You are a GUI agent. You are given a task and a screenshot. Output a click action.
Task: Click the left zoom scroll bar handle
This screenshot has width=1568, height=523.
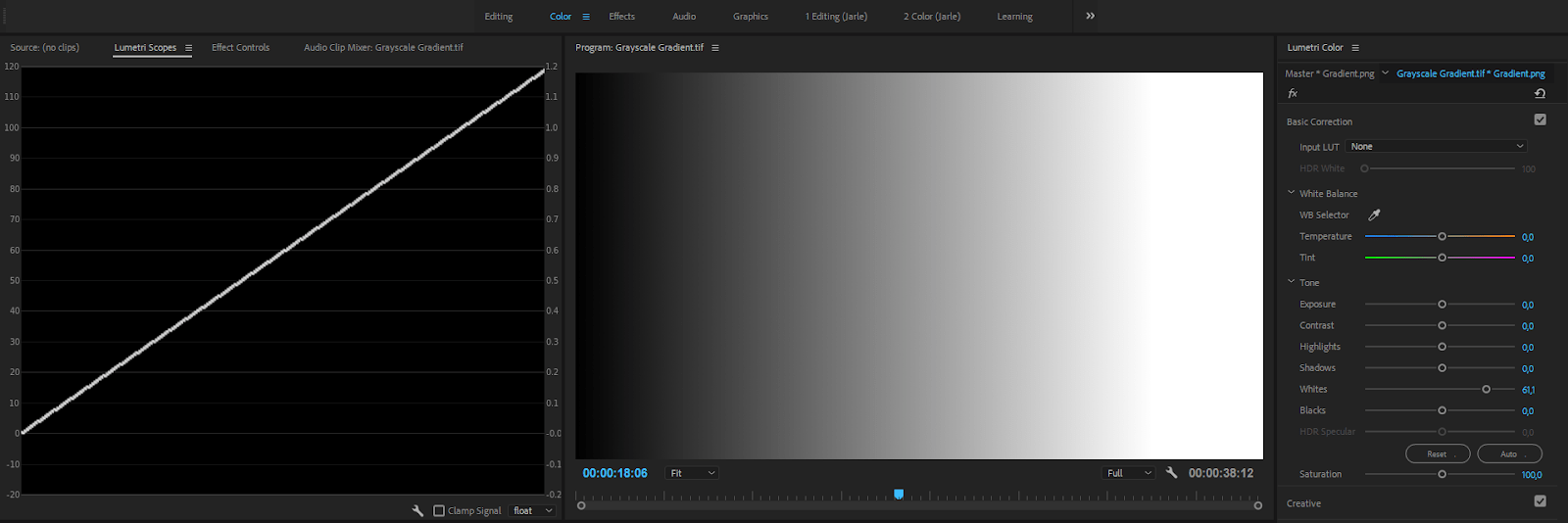581,505
